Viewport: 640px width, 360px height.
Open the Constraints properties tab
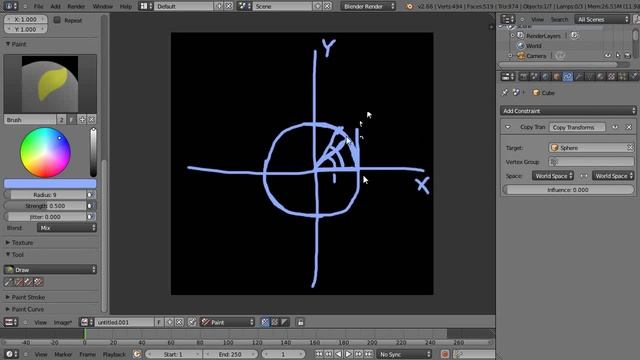567,77
